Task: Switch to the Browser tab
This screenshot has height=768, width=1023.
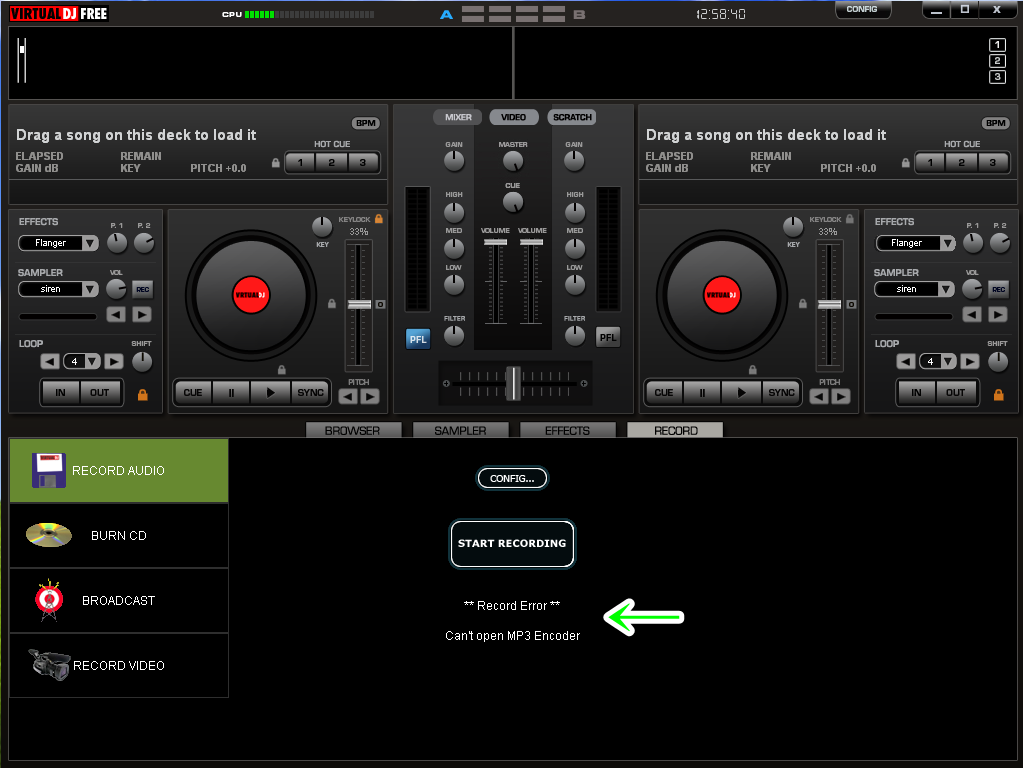Action: coord(352,431)
